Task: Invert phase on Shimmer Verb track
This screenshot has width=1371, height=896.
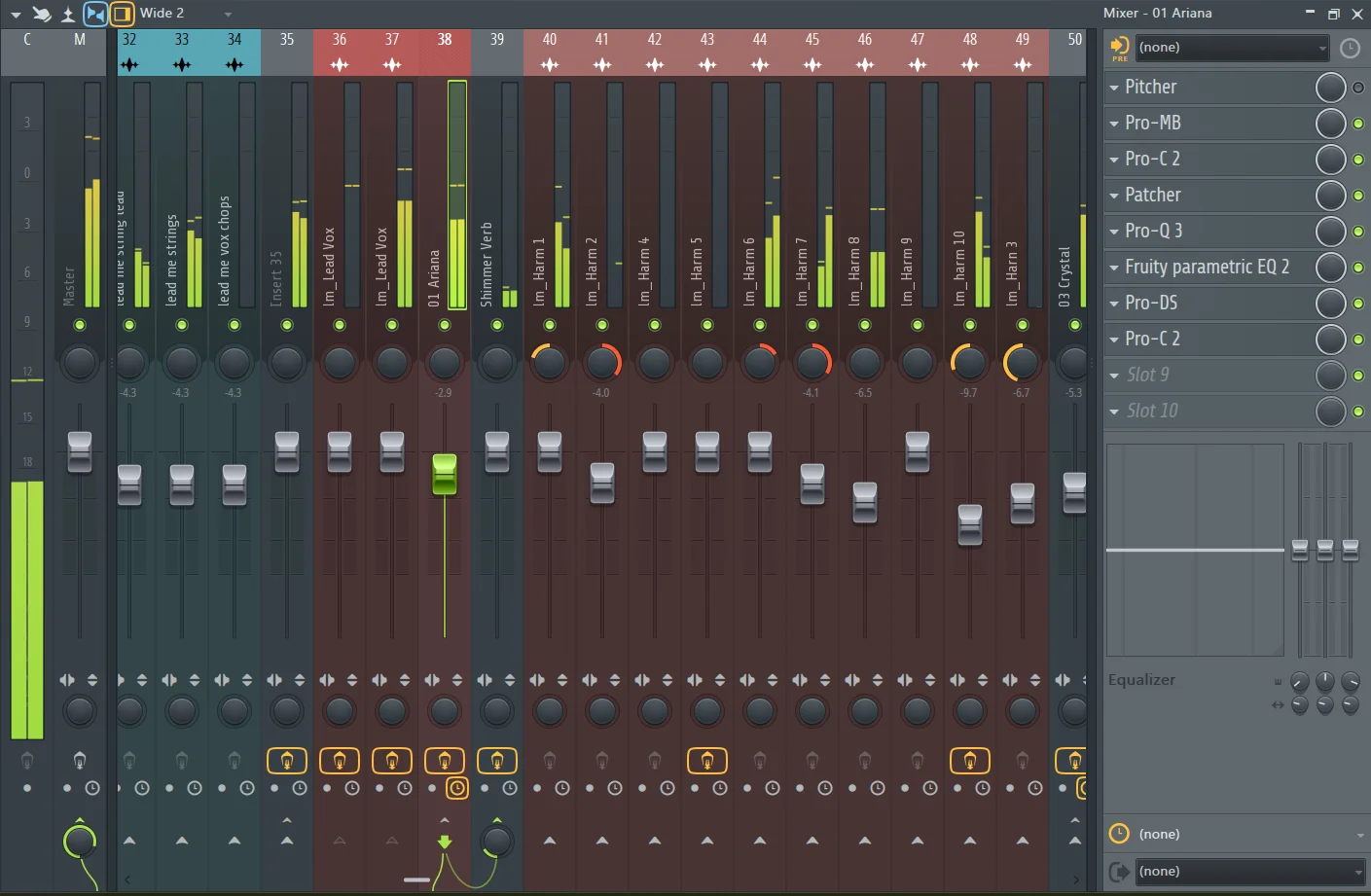Action: pyautogui.click(x=510, y=680)
